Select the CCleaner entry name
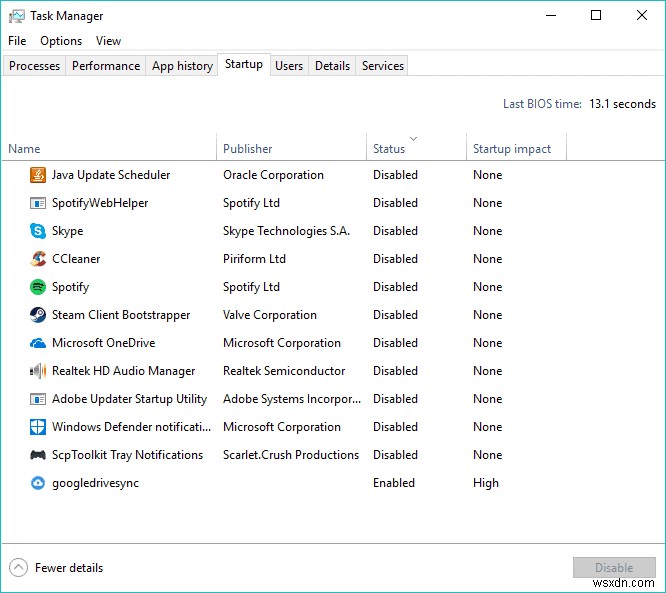Screen dimensions: 666x593 click(76, 259)
